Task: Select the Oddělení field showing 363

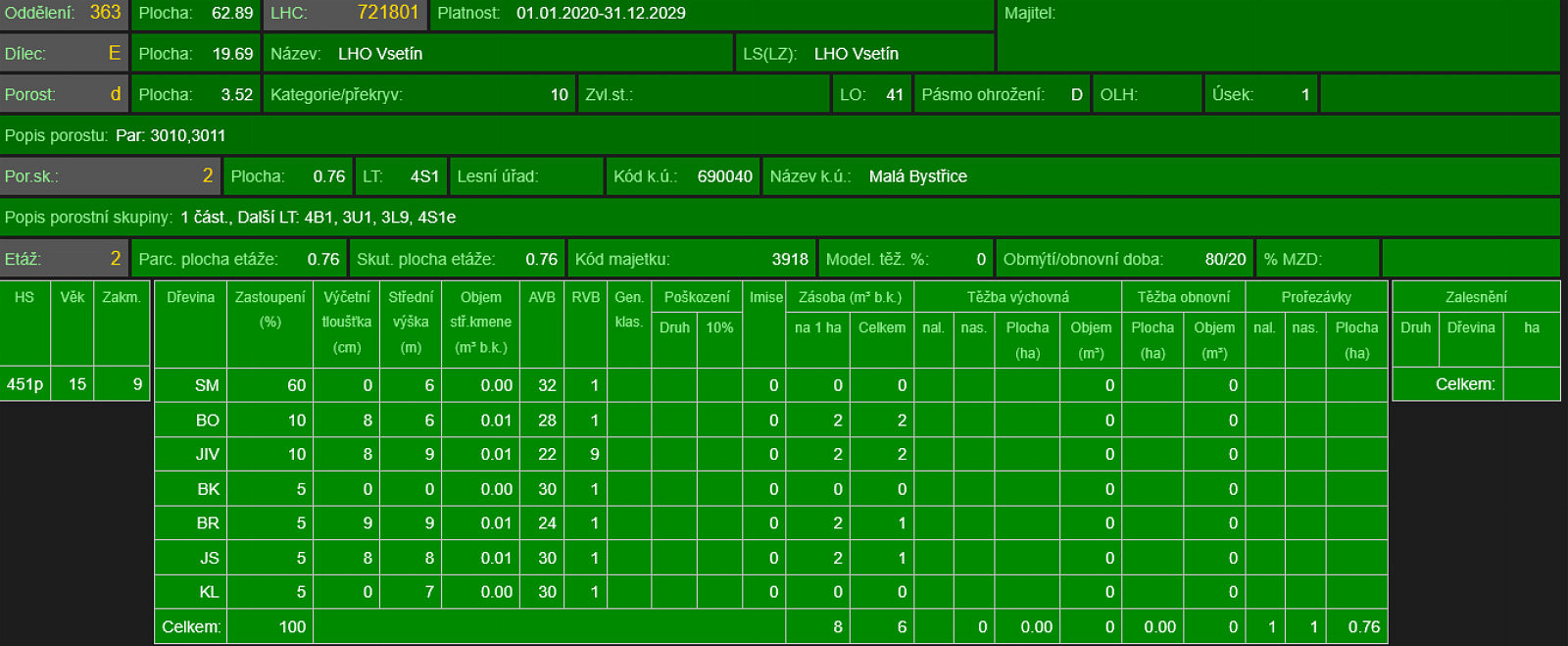Action: (65, 14)
